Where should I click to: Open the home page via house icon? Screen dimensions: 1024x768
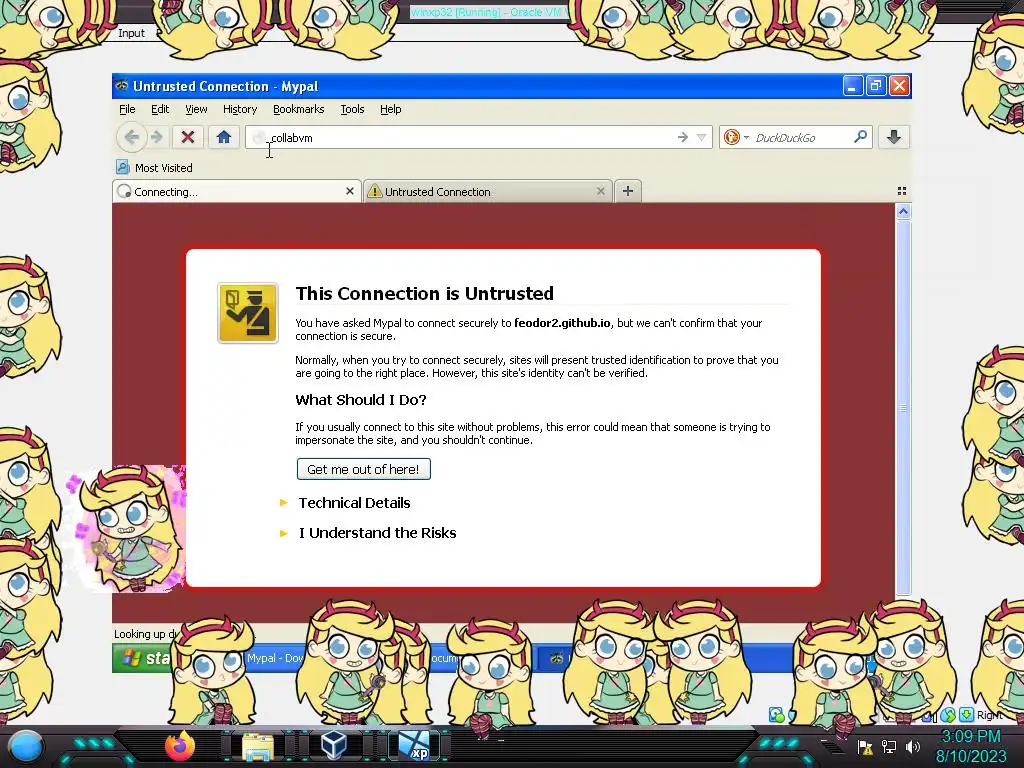tap(224, 137)
